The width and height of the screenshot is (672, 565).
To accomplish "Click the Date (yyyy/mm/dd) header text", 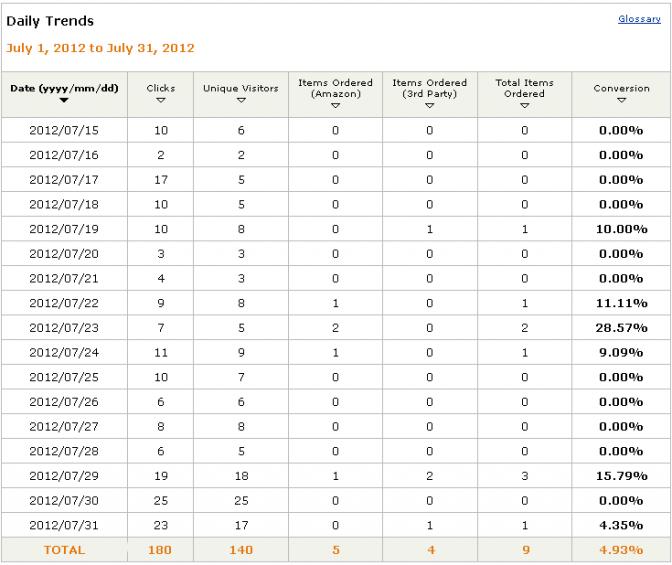I will tap(64, 89).
